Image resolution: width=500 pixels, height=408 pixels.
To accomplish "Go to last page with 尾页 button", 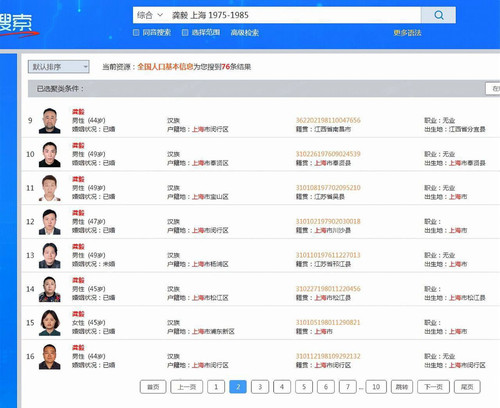I will (467, 387).
